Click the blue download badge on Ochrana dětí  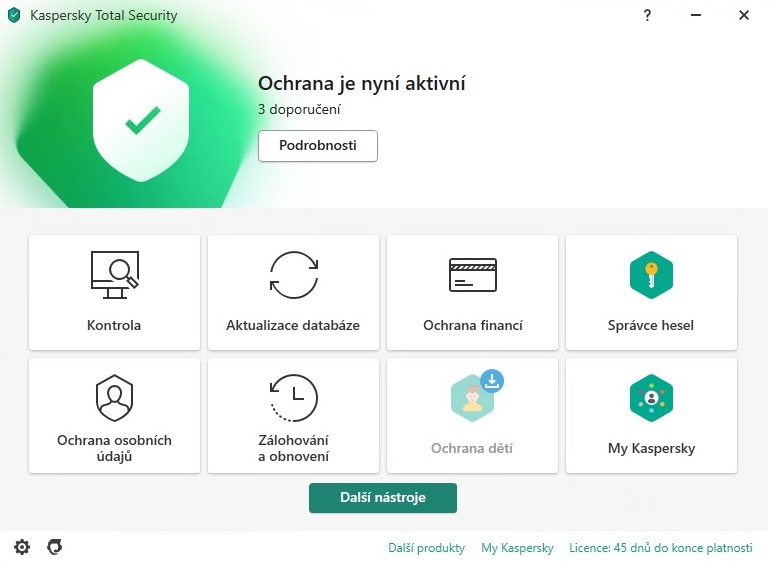492,381
